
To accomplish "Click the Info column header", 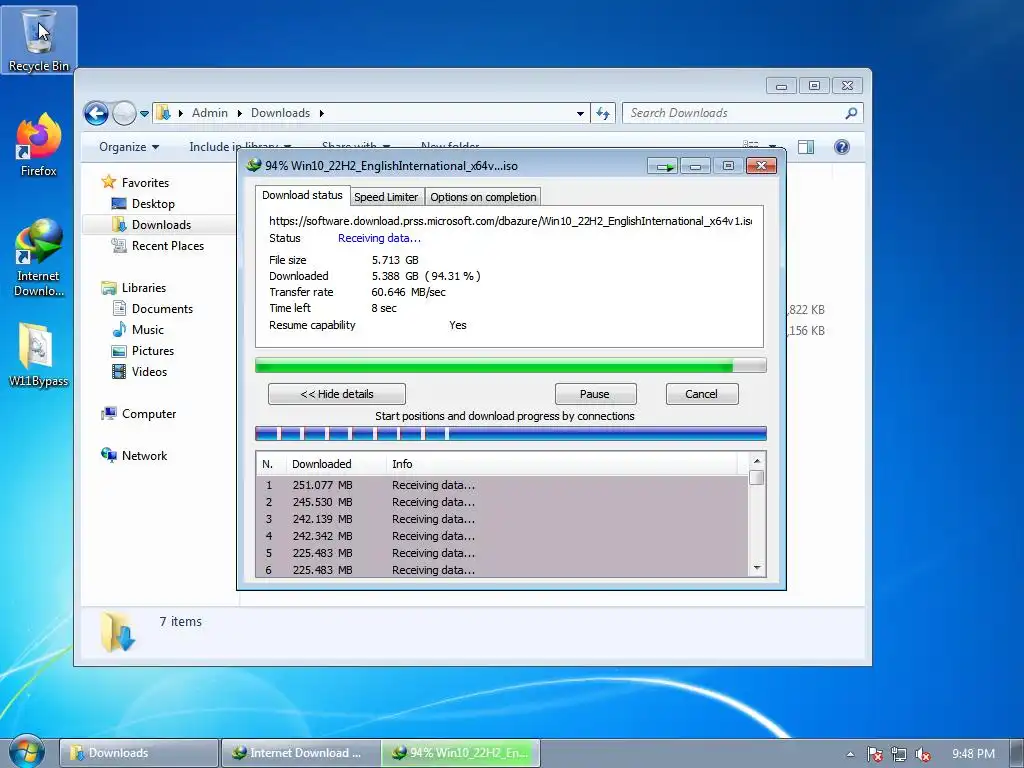I will [x=562, y=464].
